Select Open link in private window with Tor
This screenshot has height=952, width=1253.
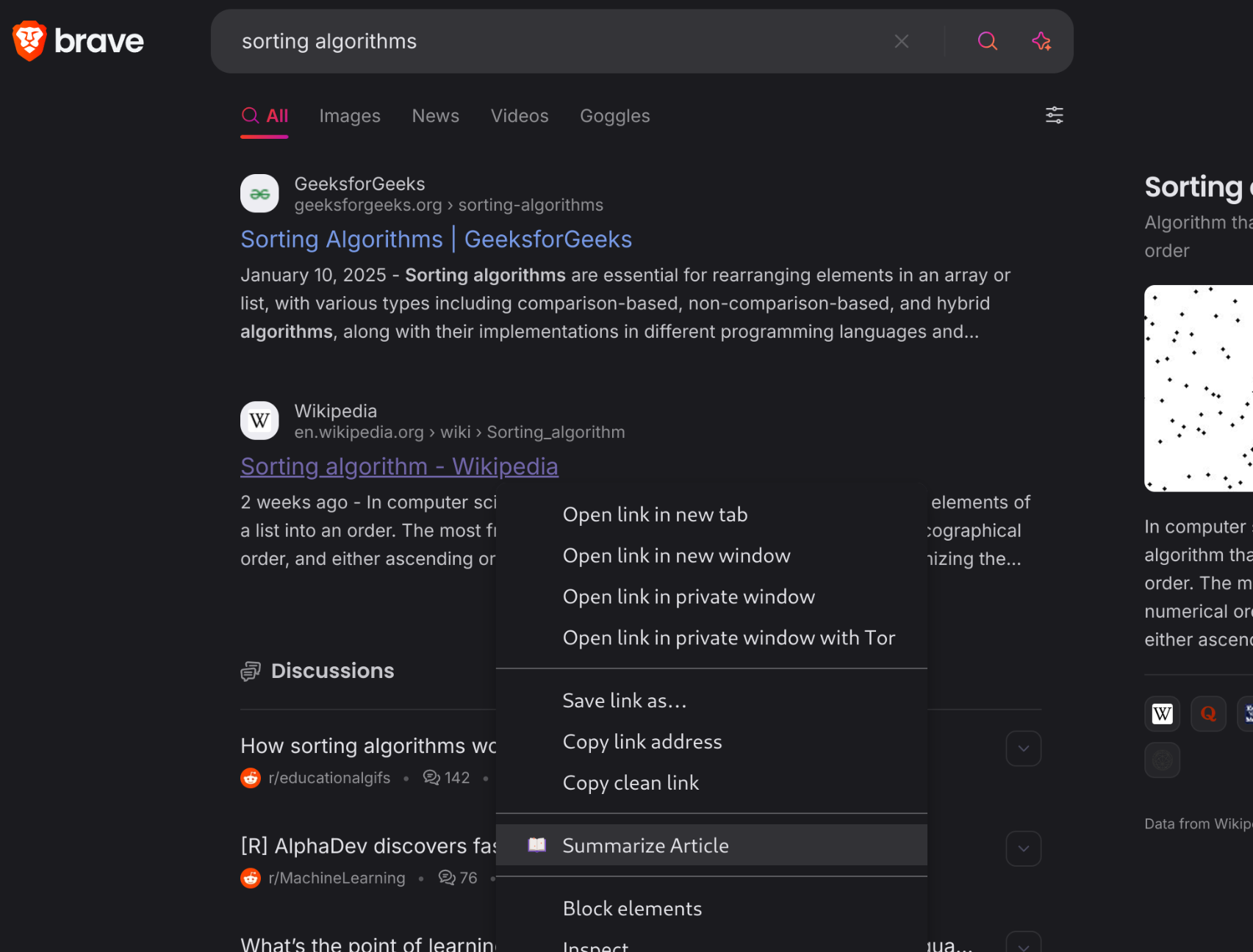pos(728,638)
